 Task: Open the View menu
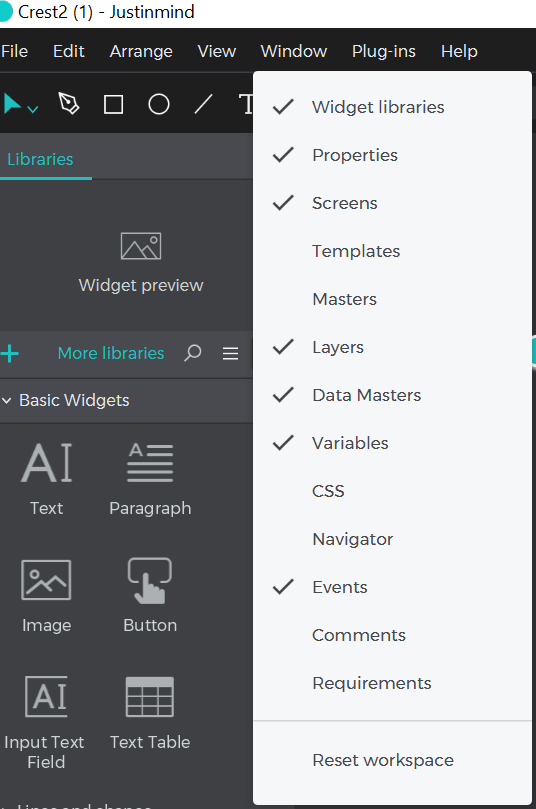tap(217, 51)
